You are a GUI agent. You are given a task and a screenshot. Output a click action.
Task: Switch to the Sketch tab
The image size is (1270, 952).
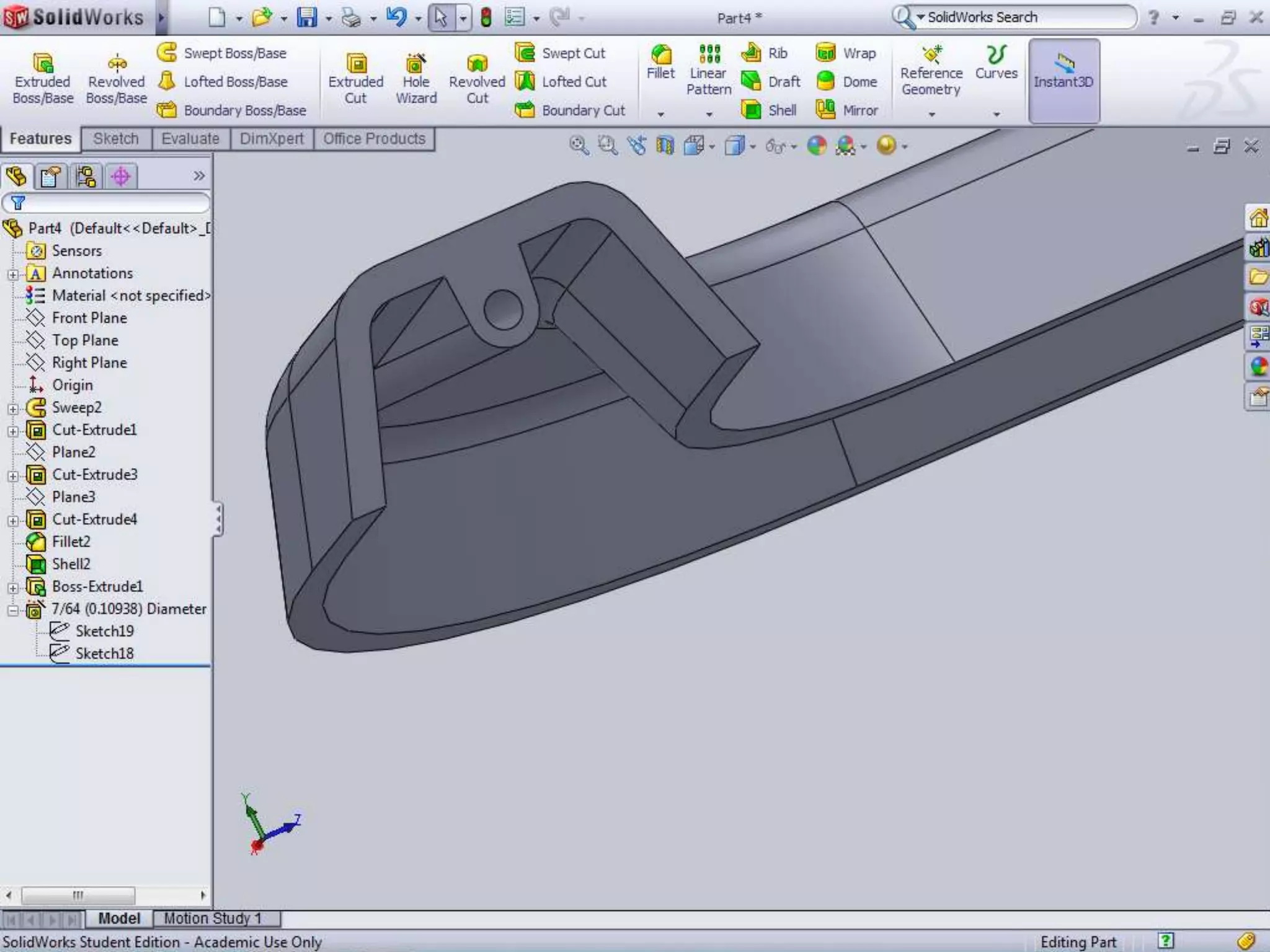point(116,139)
